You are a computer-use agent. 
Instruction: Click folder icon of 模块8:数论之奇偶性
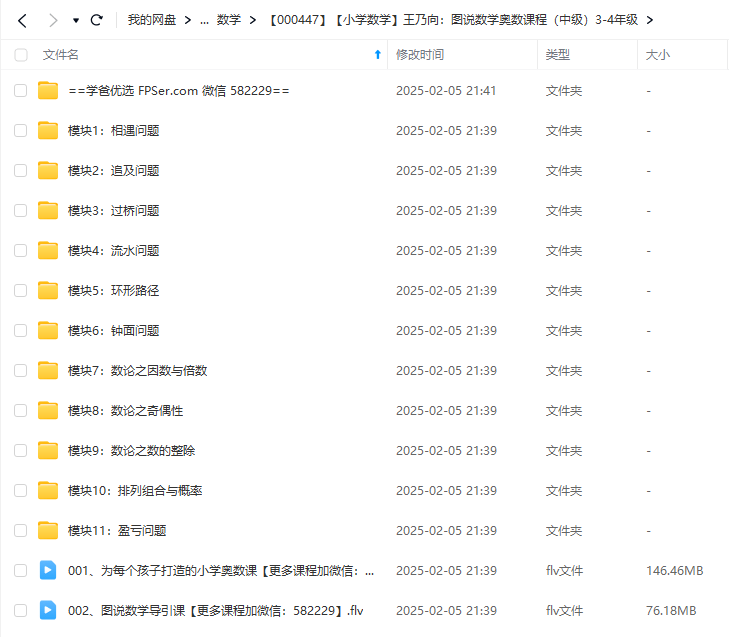(48, 410)
